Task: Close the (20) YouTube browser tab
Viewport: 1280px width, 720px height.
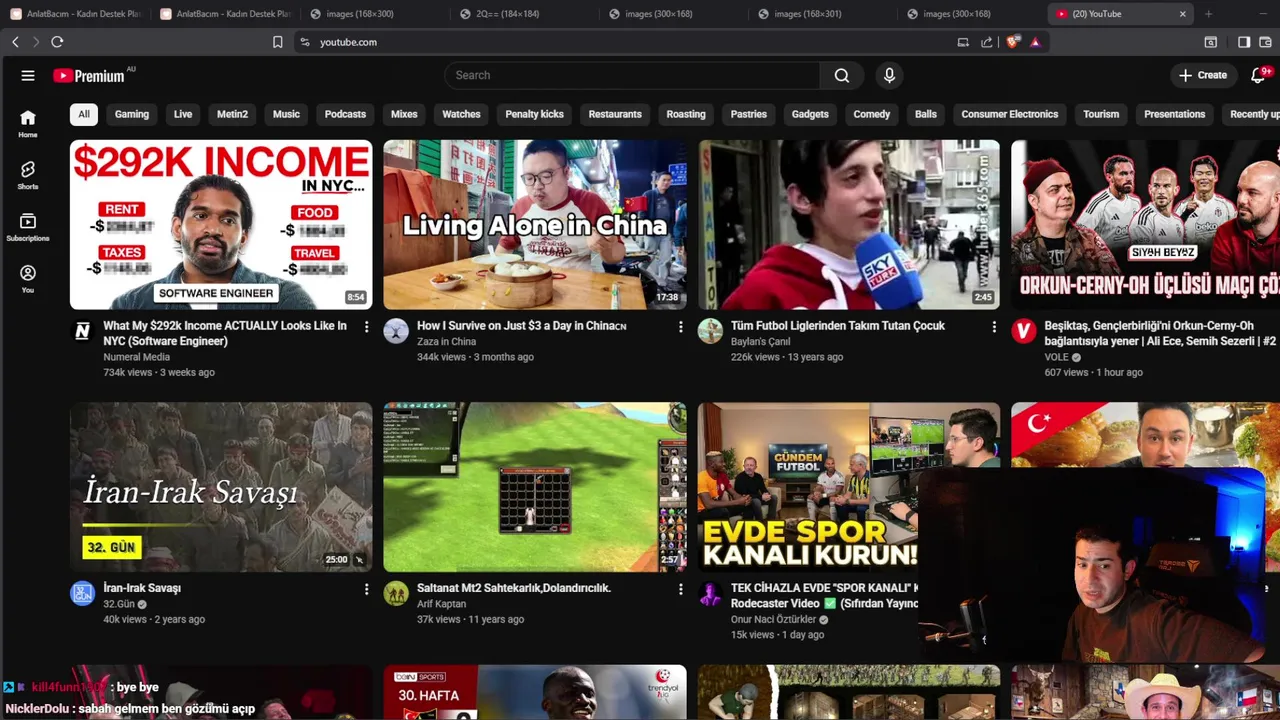Action: coord(1183,14)
